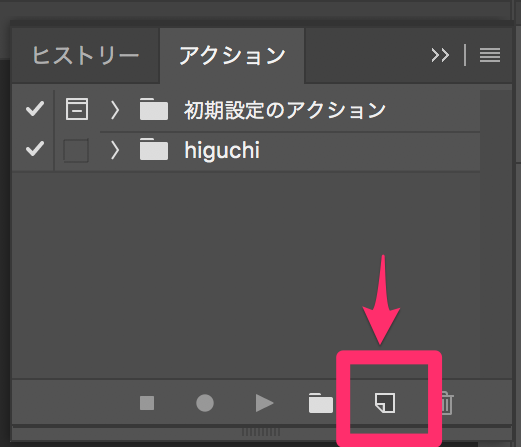Click the trash delete icon
The width and height of the screenshot is (521, 447).
[x=447, y=403]
